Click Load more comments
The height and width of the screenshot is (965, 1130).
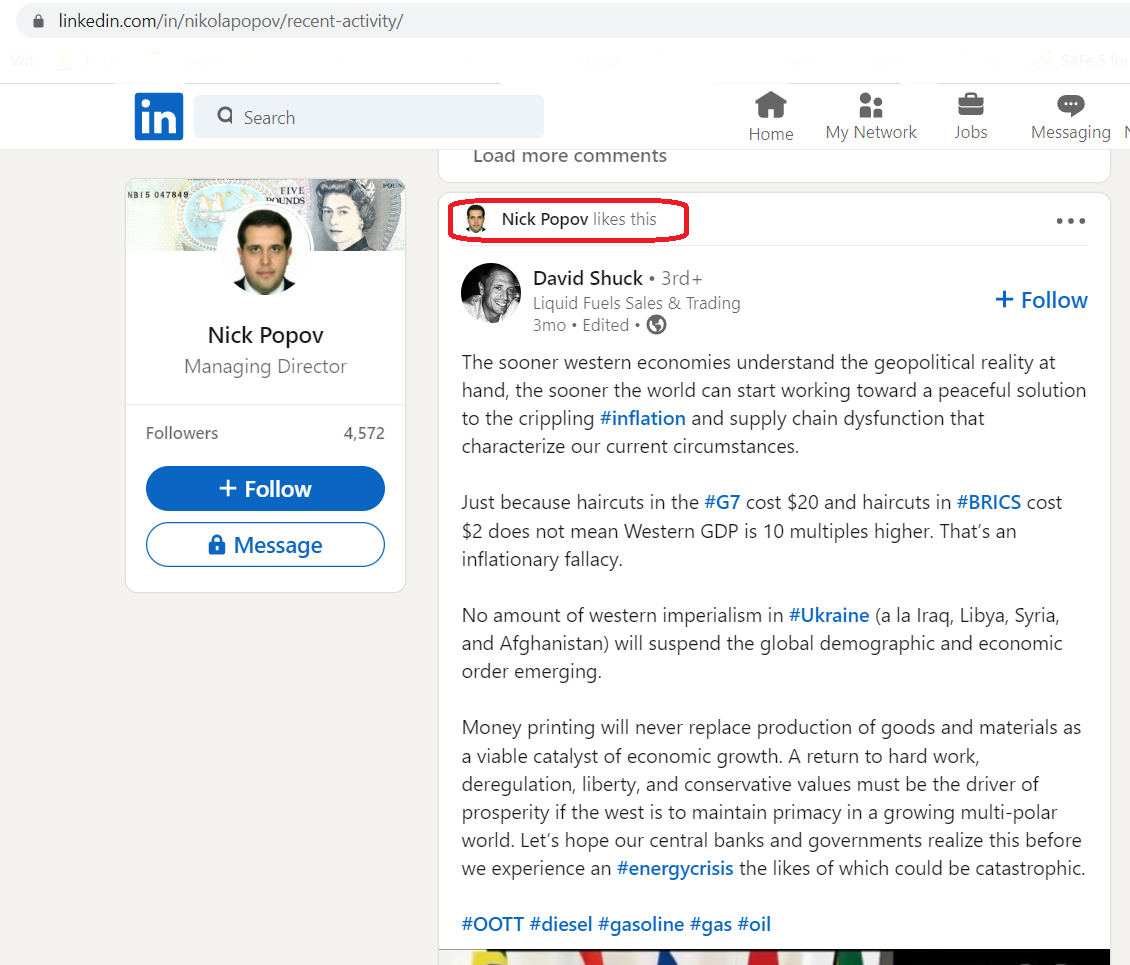click(569, 156)
